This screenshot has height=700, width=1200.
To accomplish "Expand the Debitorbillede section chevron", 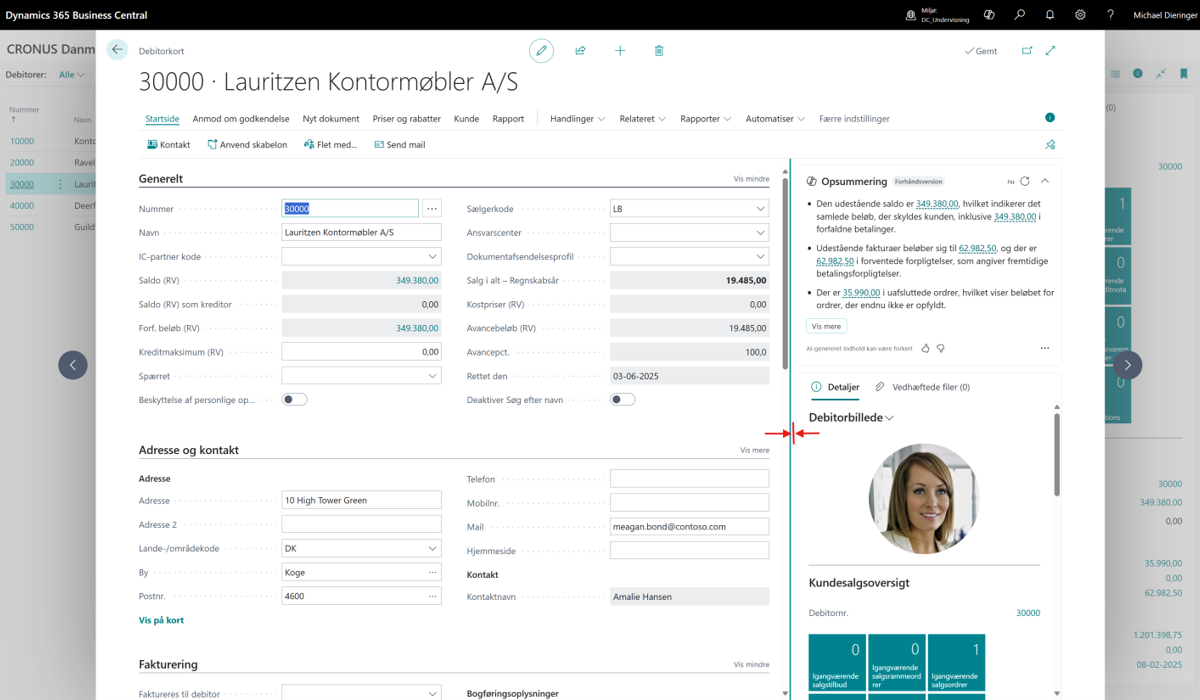I will click(889, 418).
